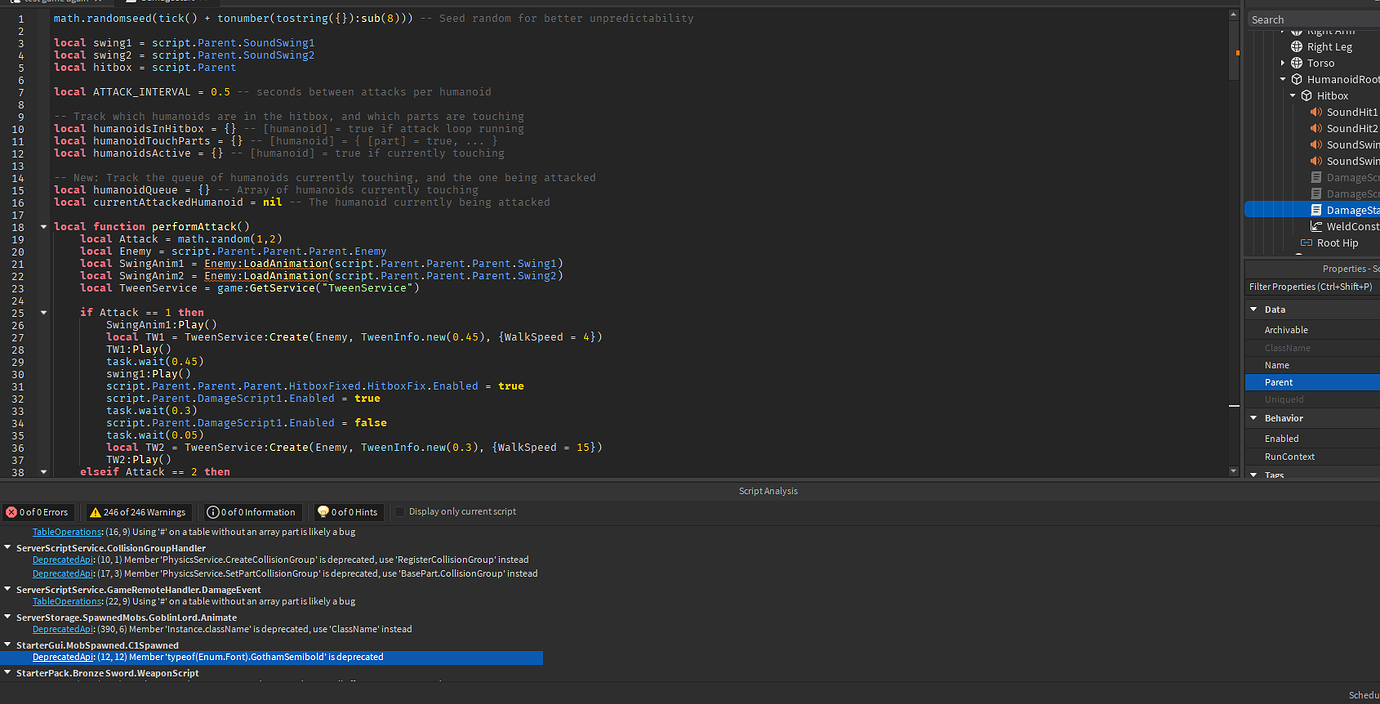Switch to the test game again tab

[x=60, y=3]
